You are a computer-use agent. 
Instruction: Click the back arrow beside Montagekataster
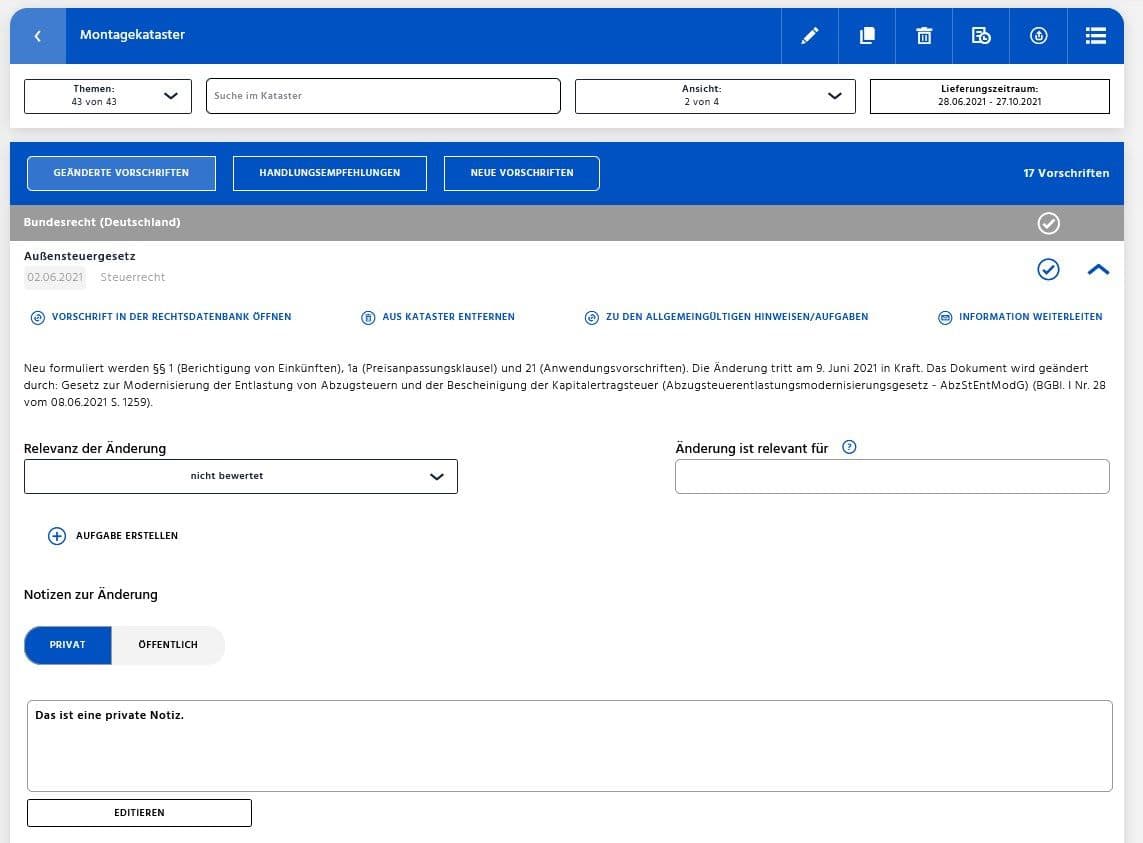click(x=38, y=36)
